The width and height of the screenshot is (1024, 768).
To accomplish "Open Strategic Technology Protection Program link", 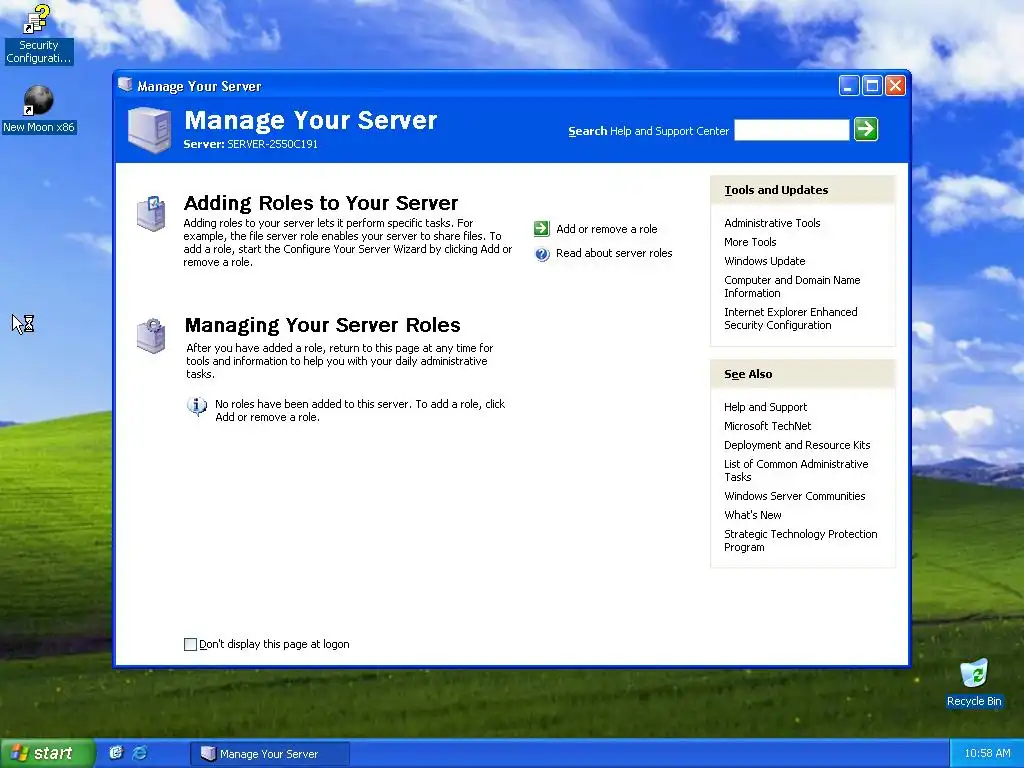I will click(800, 540).
